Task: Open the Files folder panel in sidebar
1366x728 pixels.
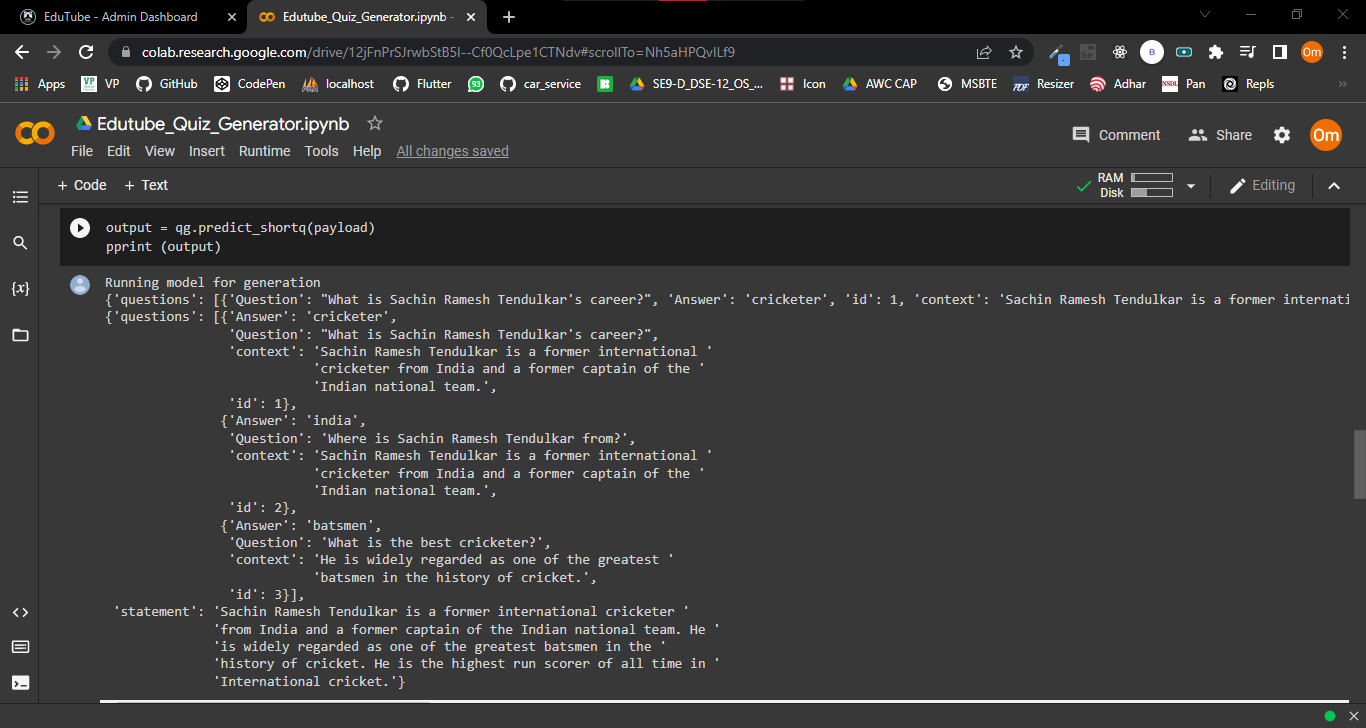Action: point(20,335)
